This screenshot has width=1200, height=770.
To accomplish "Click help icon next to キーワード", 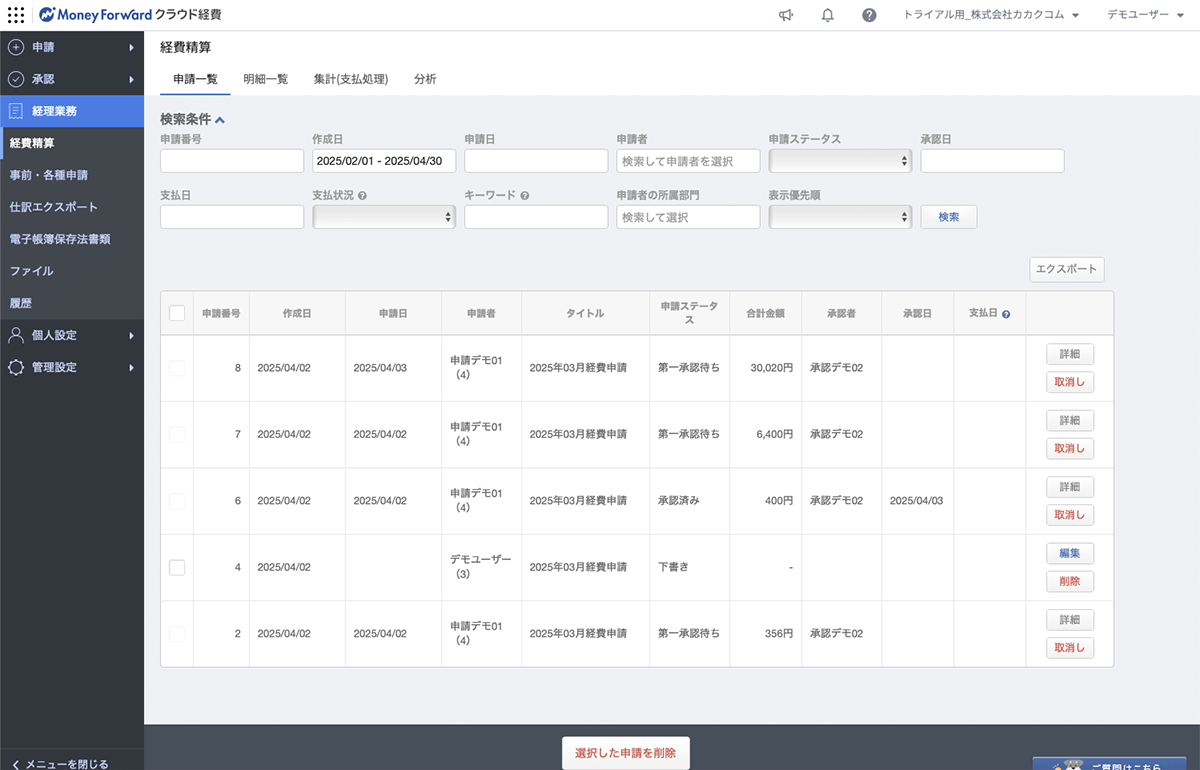I will (525, 196).
